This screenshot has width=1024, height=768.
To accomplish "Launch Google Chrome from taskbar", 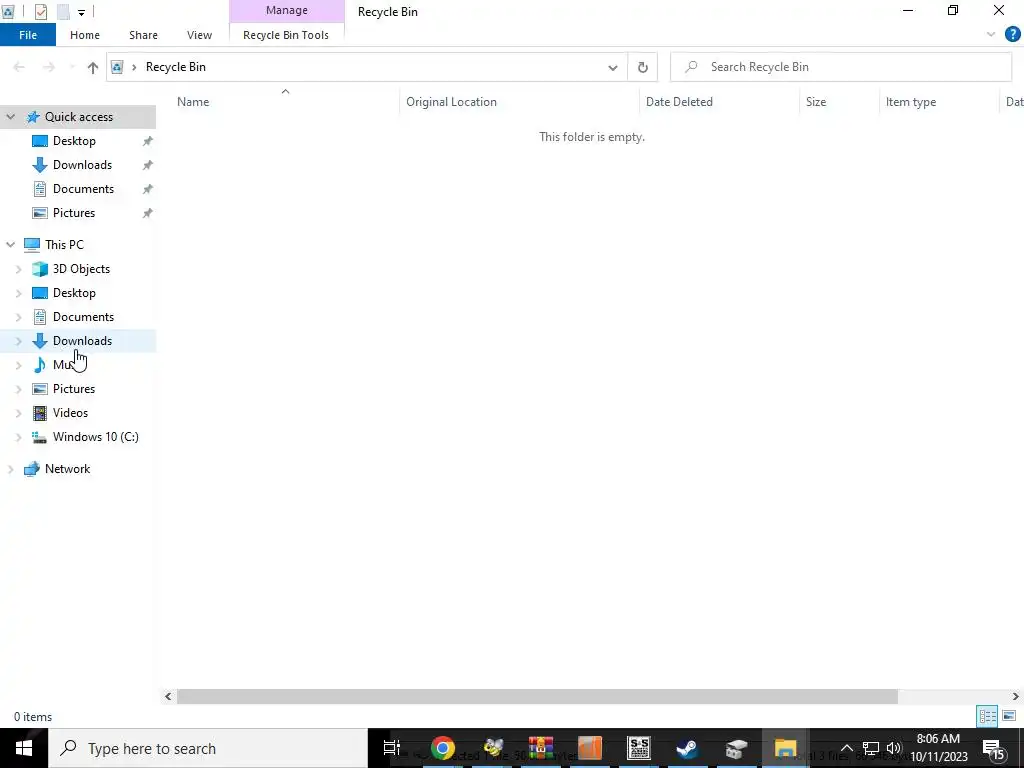I will pyautogui.click(x=443, y=748).
